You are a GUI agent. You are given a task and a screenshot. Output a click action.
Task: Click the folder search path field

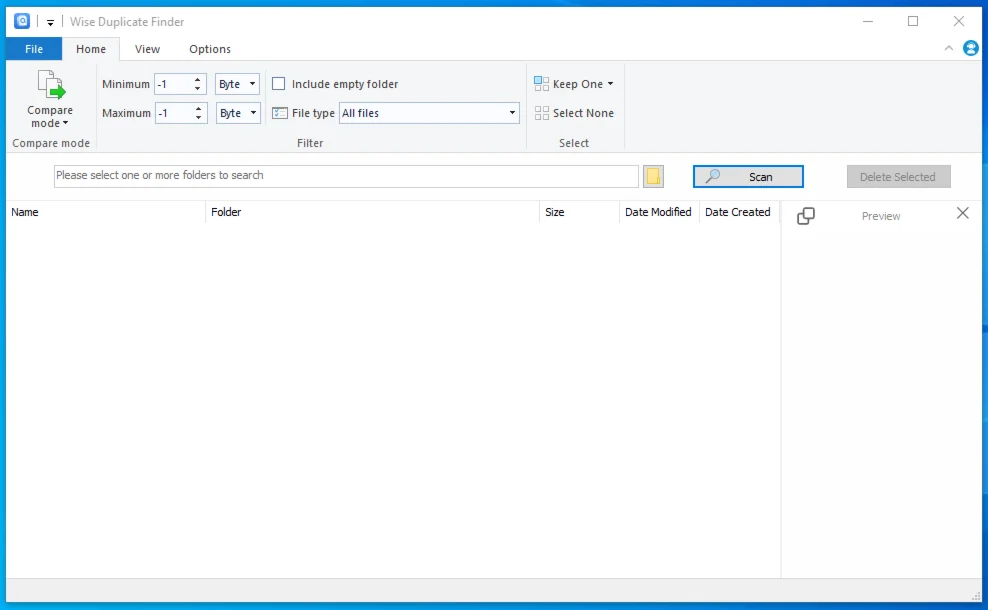346,176
